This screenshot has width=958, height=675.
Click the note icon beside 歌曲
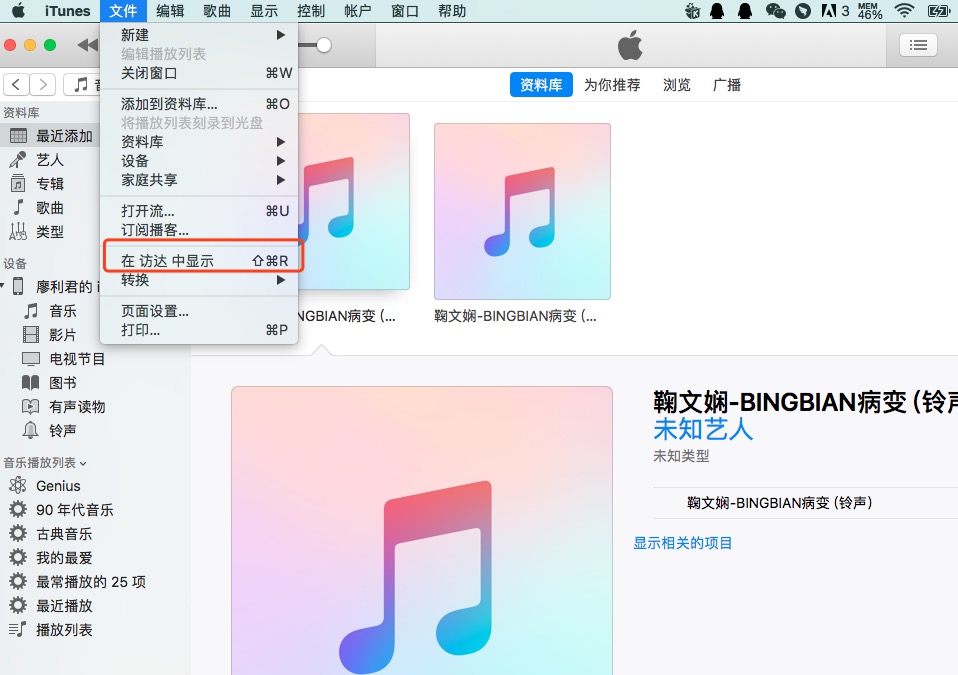click(18, 207)
